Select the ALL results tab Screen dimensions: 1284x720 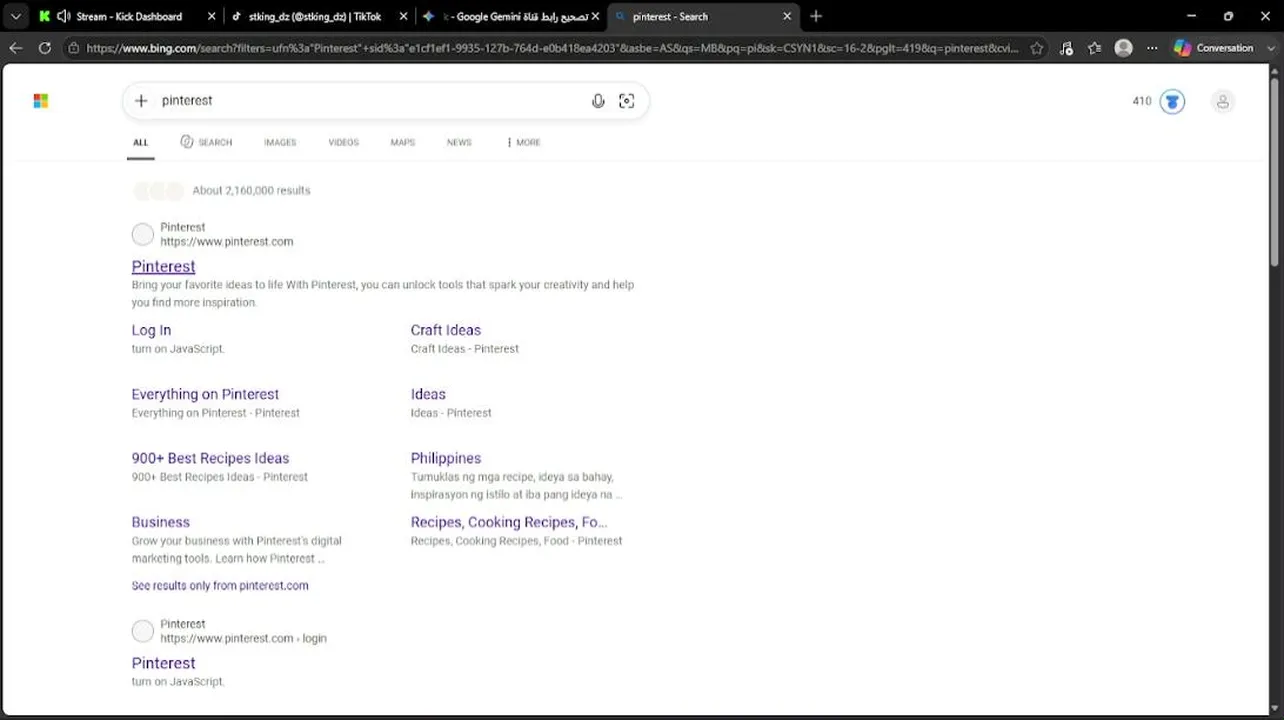(x=140, y=143)
